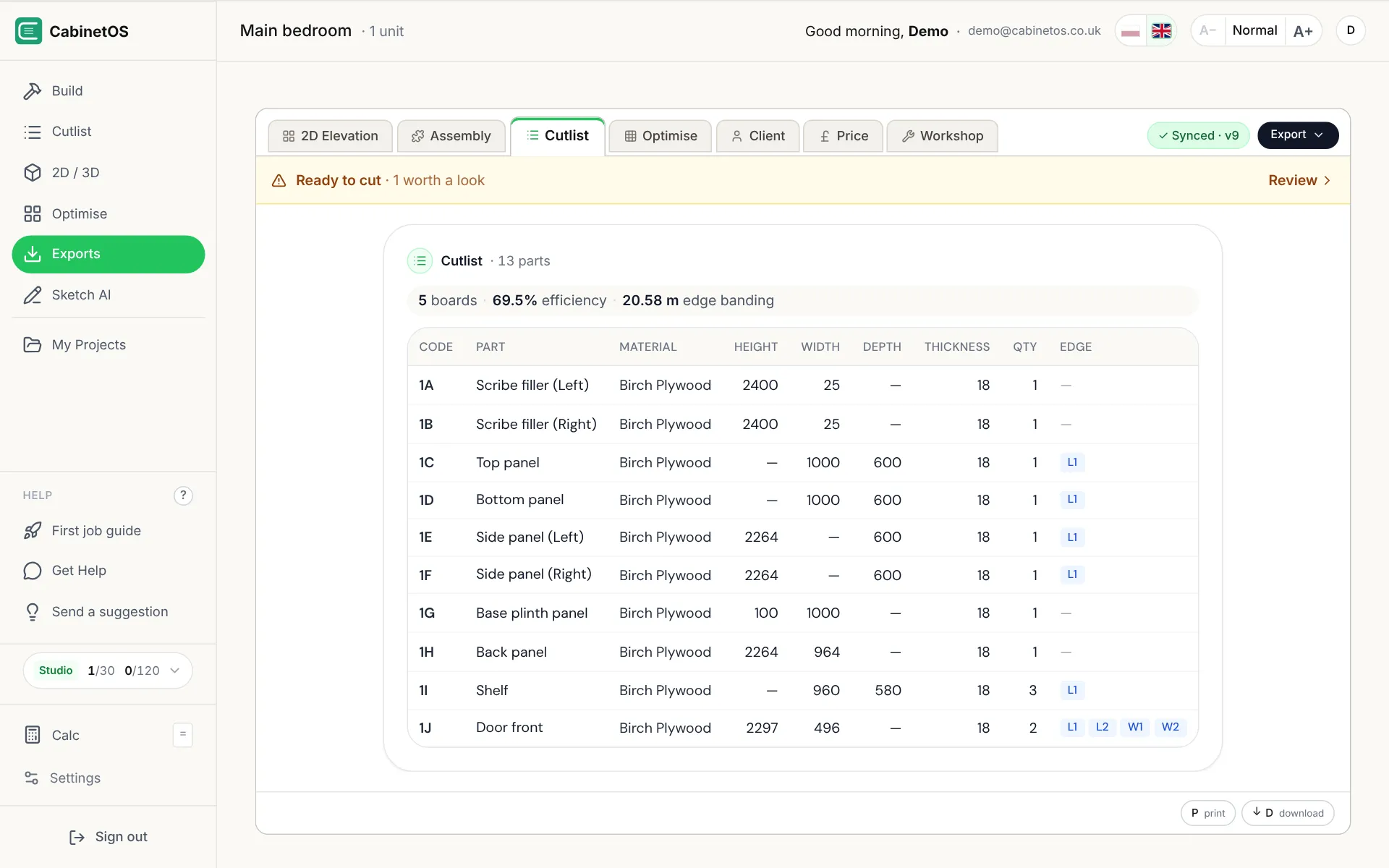Open the Client tab
This screenshot has width=1389, height=868.
click(x=758, y=136)
